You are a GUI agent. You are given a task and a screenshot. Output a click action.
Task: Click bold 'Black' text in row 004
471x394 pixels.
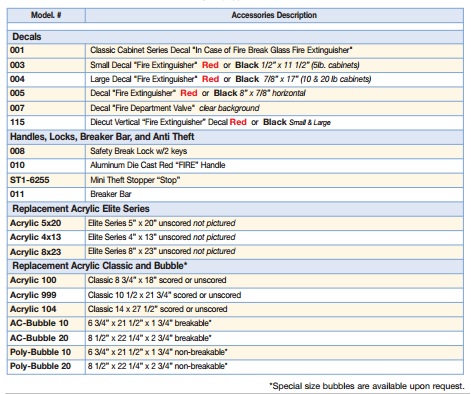pos(247,79)
